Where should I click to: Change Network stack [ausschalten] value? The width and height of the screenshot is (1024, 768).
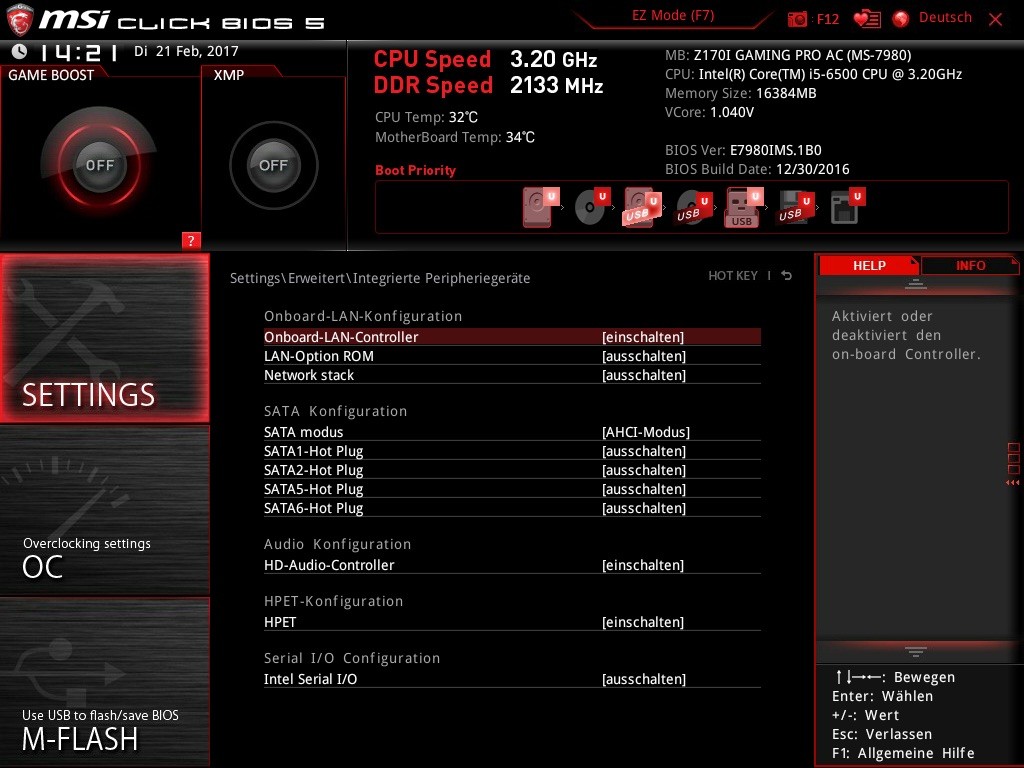644,375
